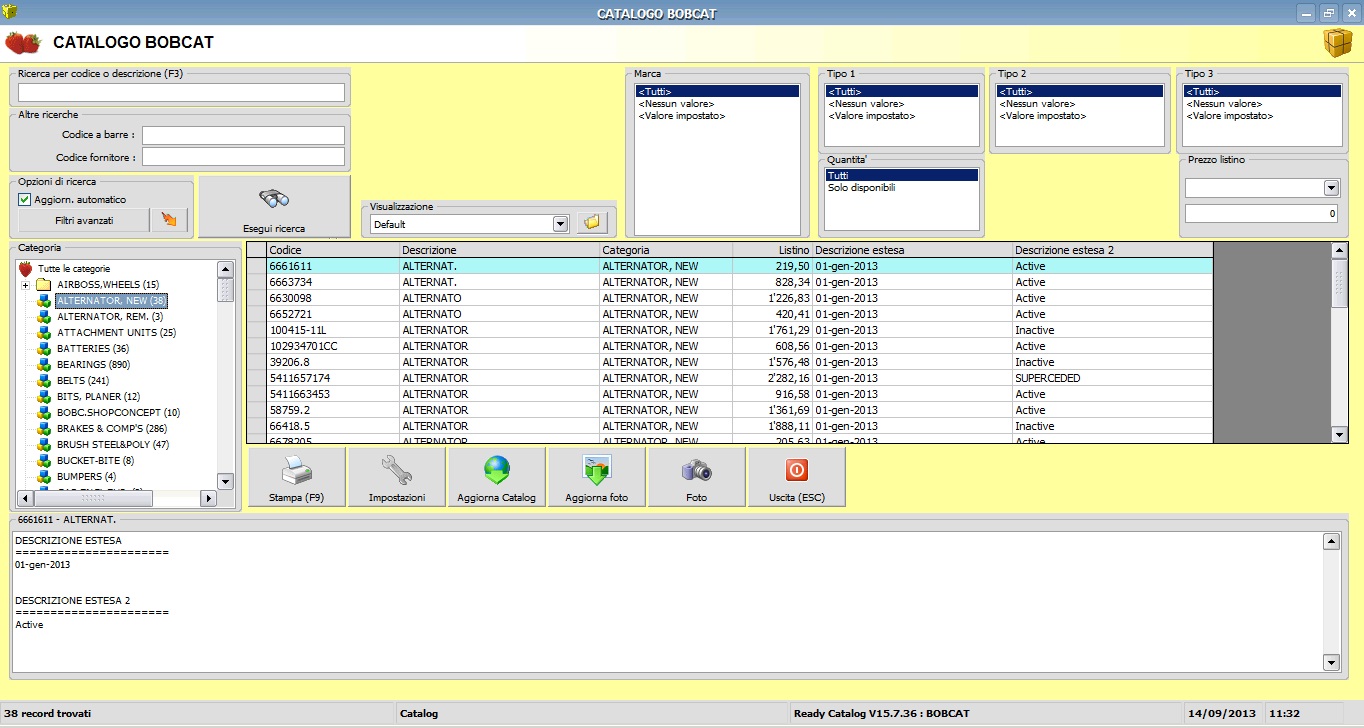Select ALTERNATOR, REM. (3) category
The height and width of the screenshot is (728, 1364).
(110, 316)
